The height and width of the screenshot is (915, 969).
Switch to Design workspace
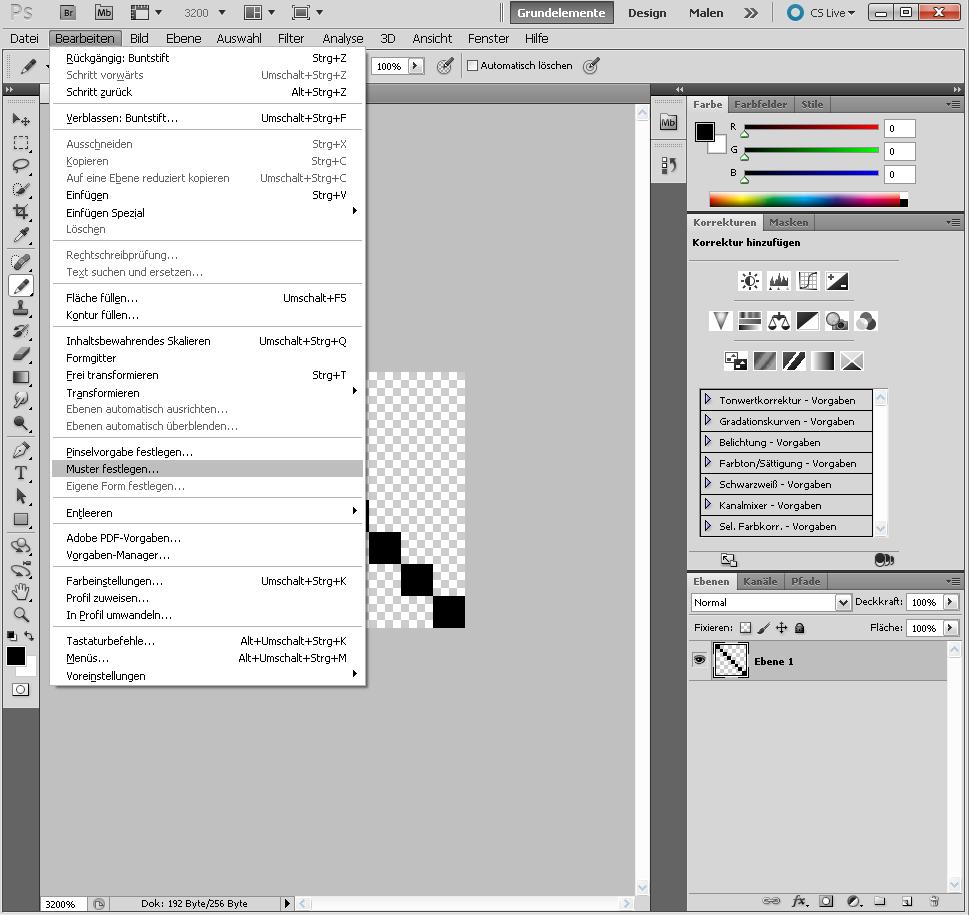(646, 13)
